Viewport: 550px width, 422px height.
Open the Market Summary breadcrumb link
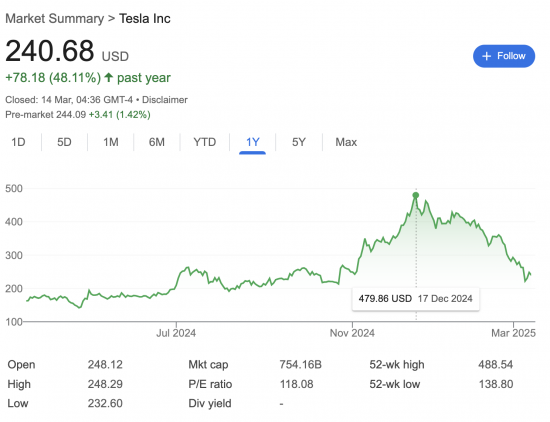pos(54,19)
